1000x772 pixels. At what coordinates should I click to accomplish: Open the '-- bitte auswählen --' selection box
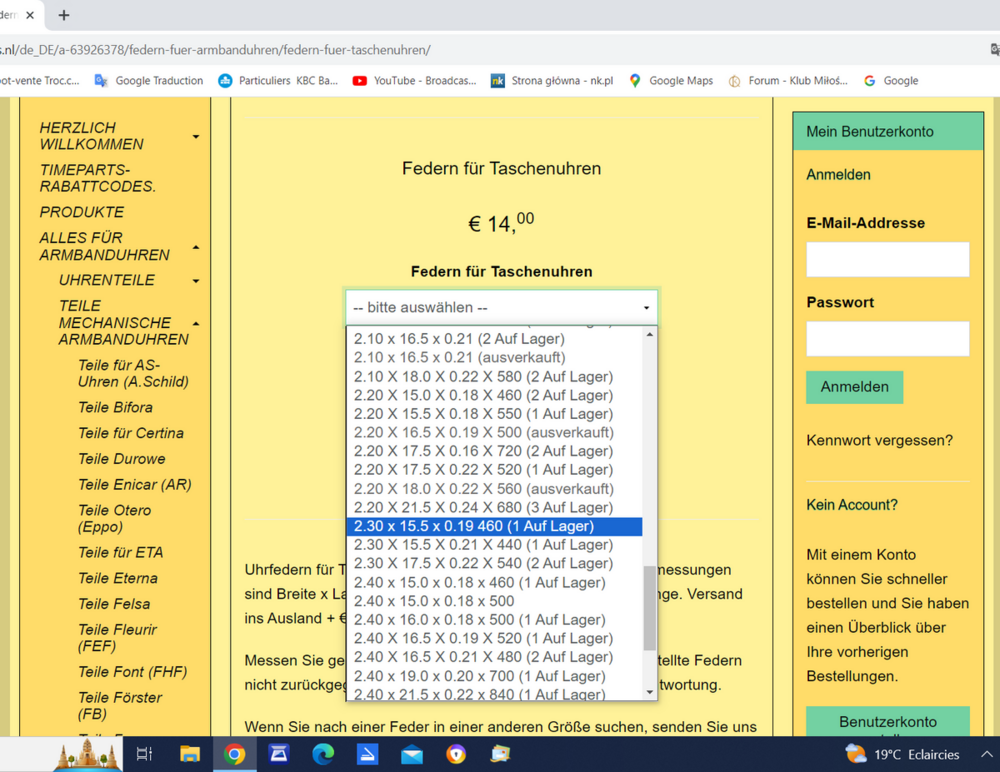point(500,306)
